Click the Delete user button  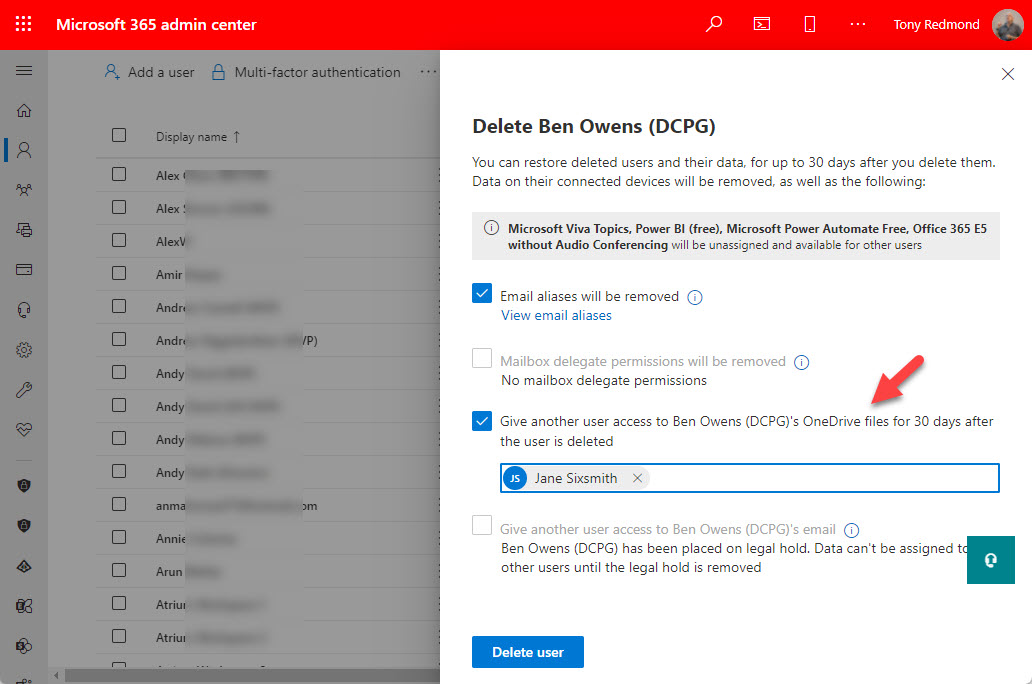coord(527,652)
